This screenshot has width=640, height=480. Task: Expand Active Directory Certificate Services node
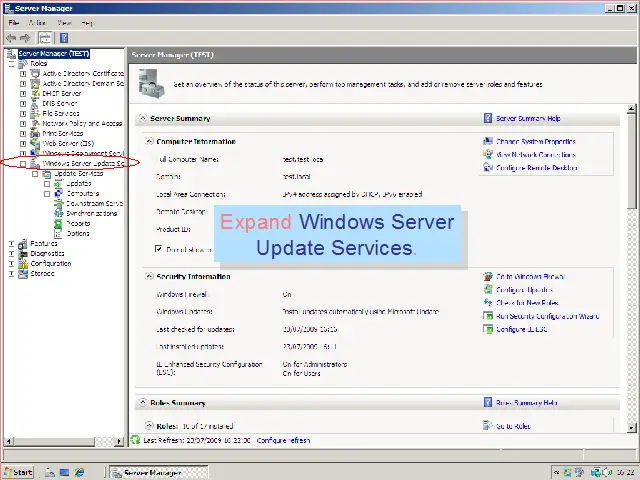pos(23,73)
